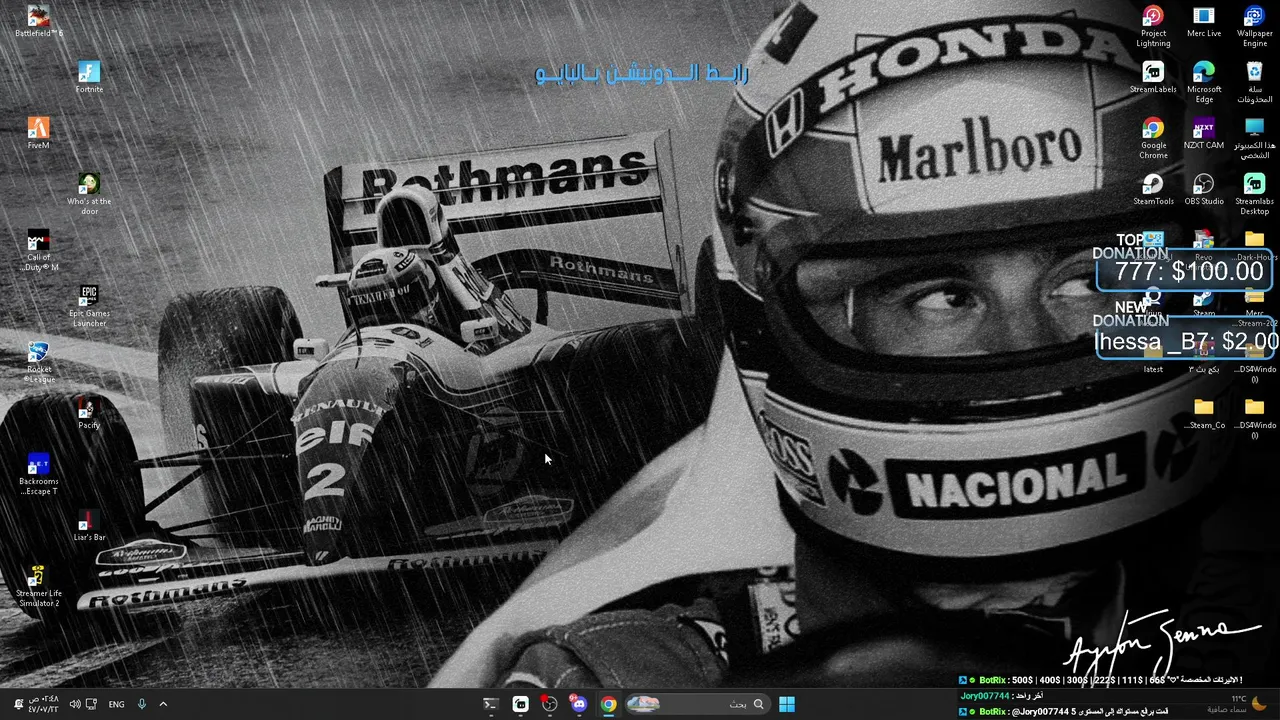The height and width of the screenshot is (720, 1280).
Task: Launch Fortnite from the desktop
Action: tap(89, 77)
